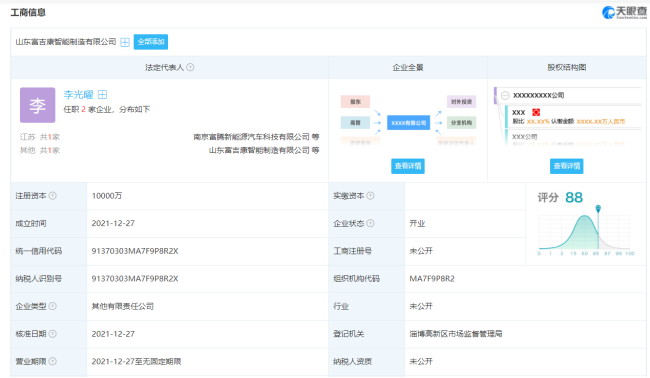This screenshot has height=378, width=650.
Task: Click help icon next to 企业状态
Action: pyautogui.click(x=371, y=223)
